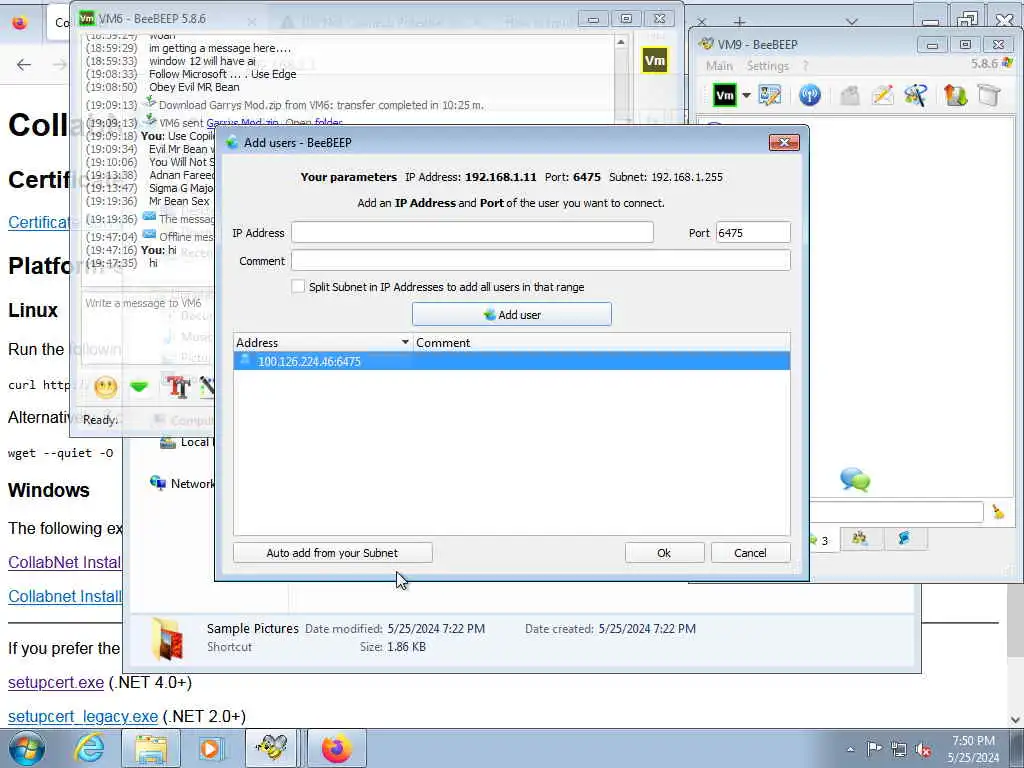Click the yellow Vm avatar in VM6 chat
This screenshot has height=768, width=1024.
(x=654, y=61)
